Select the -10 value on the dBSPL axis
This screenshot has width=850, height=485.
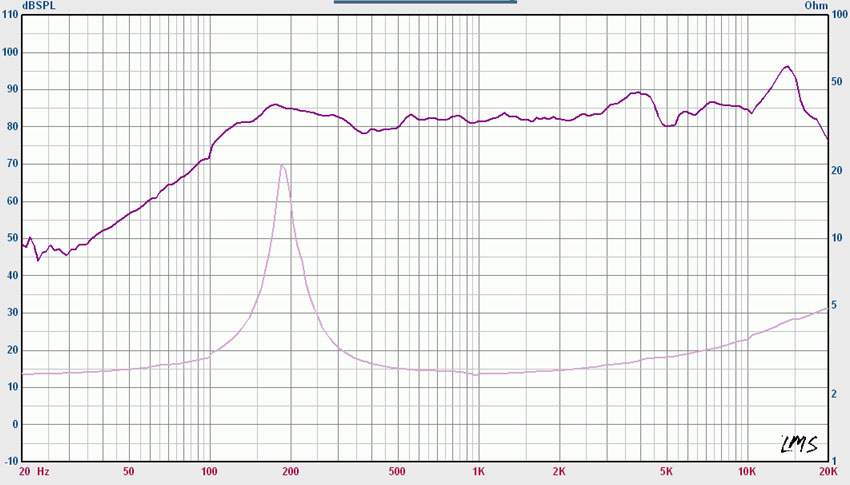click(12, 461)
